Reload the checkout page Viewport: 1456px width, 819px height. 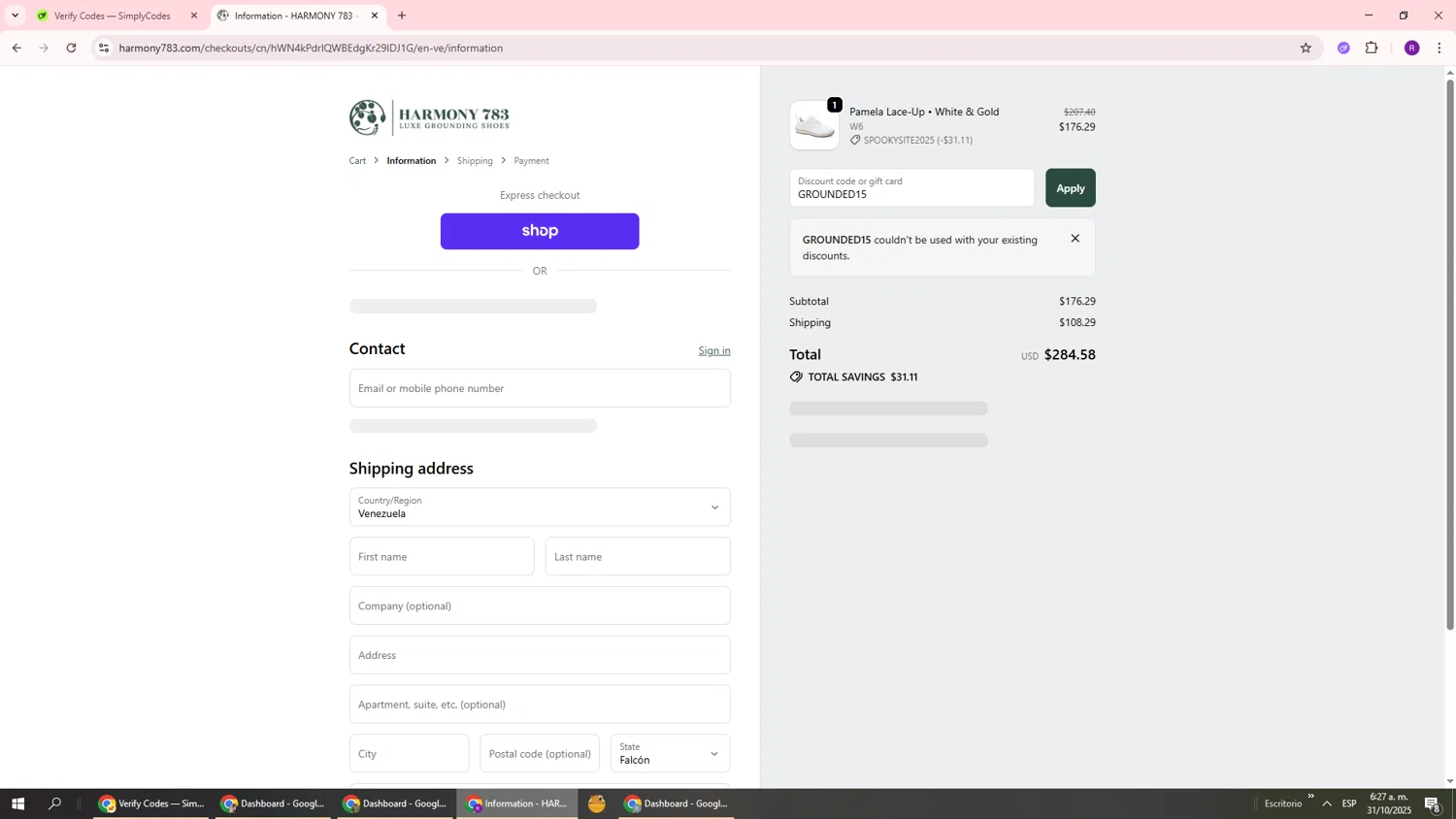click(72, 48)
